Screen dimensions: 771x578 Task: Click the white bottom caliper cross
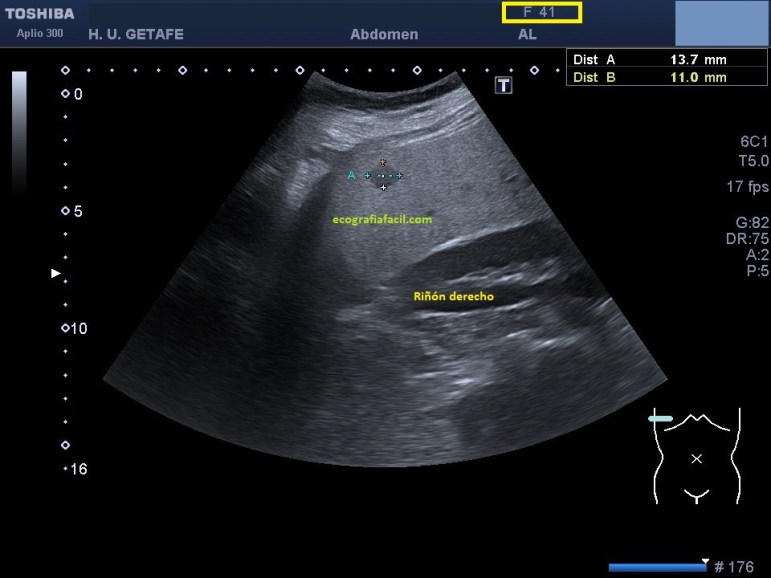coord(383,187)
